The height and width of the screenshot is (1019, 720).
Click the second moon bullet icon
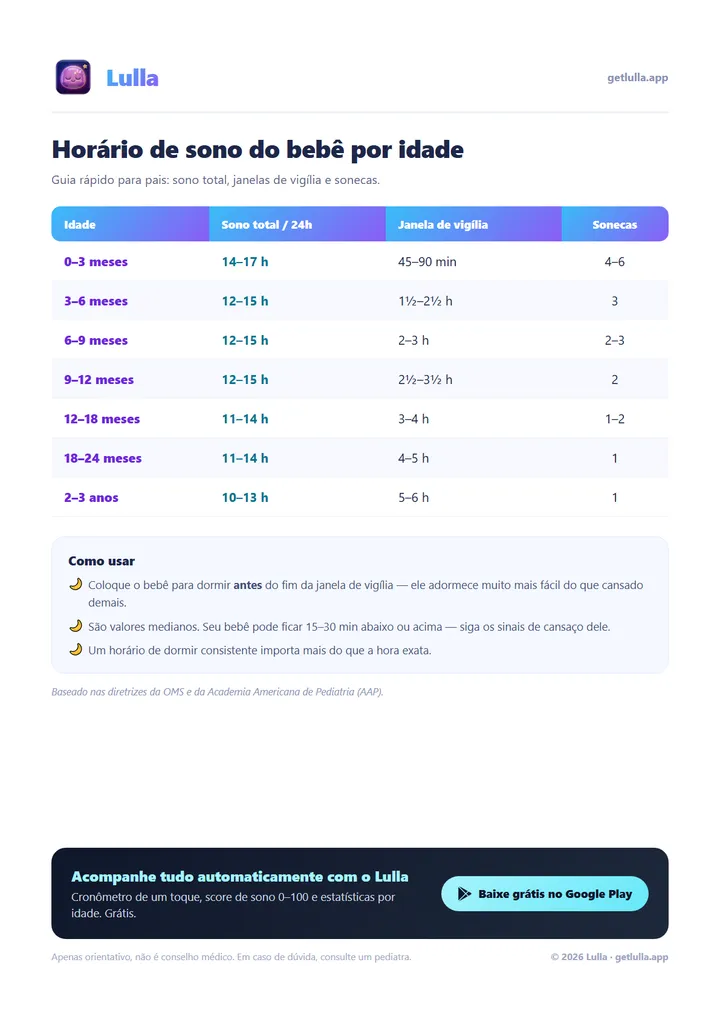click(76, 626)
